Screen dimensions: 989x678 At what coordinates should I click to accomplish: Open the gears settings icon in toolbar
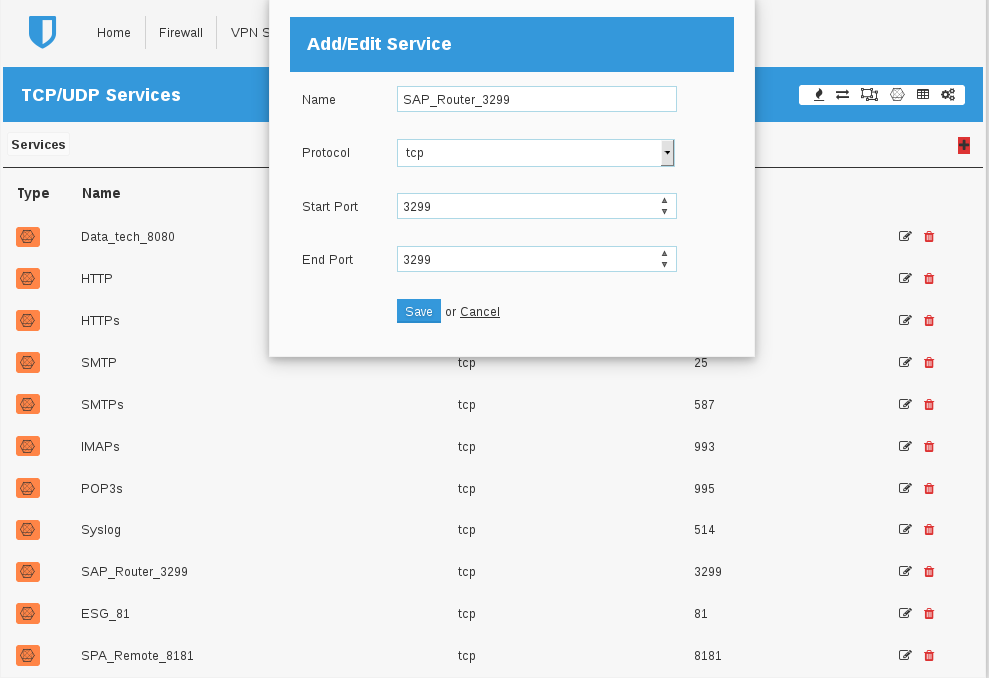948,95
